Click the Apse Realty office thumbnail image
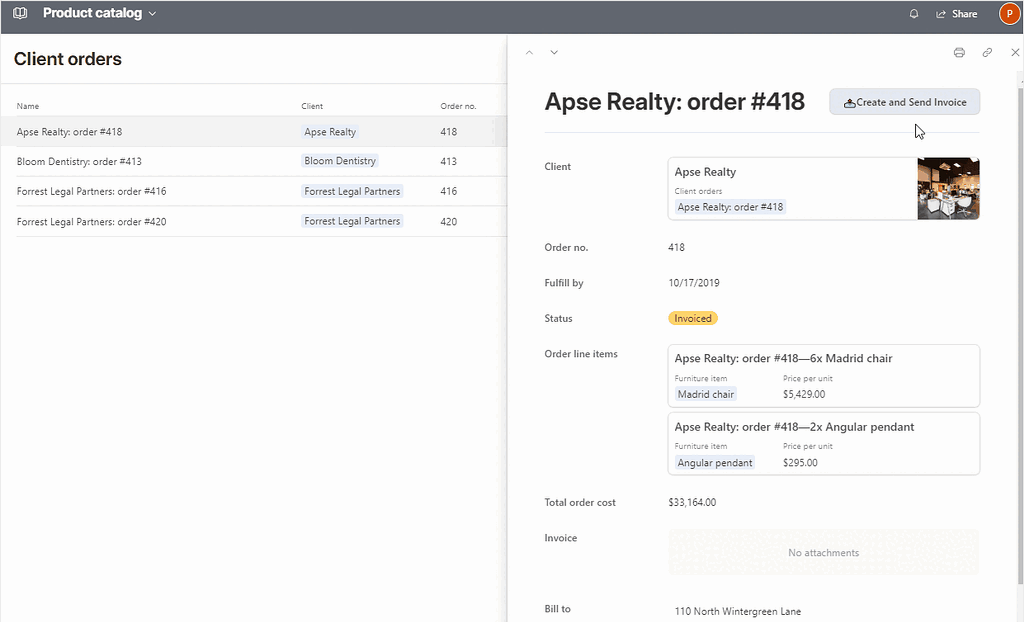Viewport: 1024px width, 622px height. [948, 188]
